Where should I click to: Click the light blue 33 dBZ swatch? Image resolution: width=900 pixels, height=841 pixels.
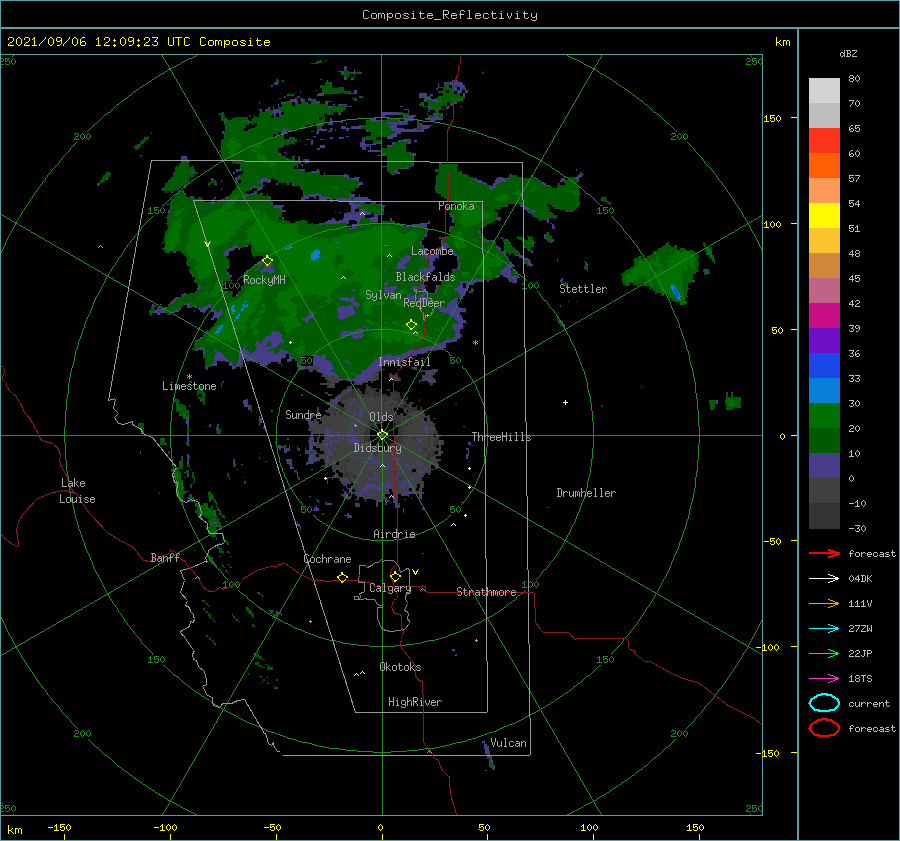824,391
